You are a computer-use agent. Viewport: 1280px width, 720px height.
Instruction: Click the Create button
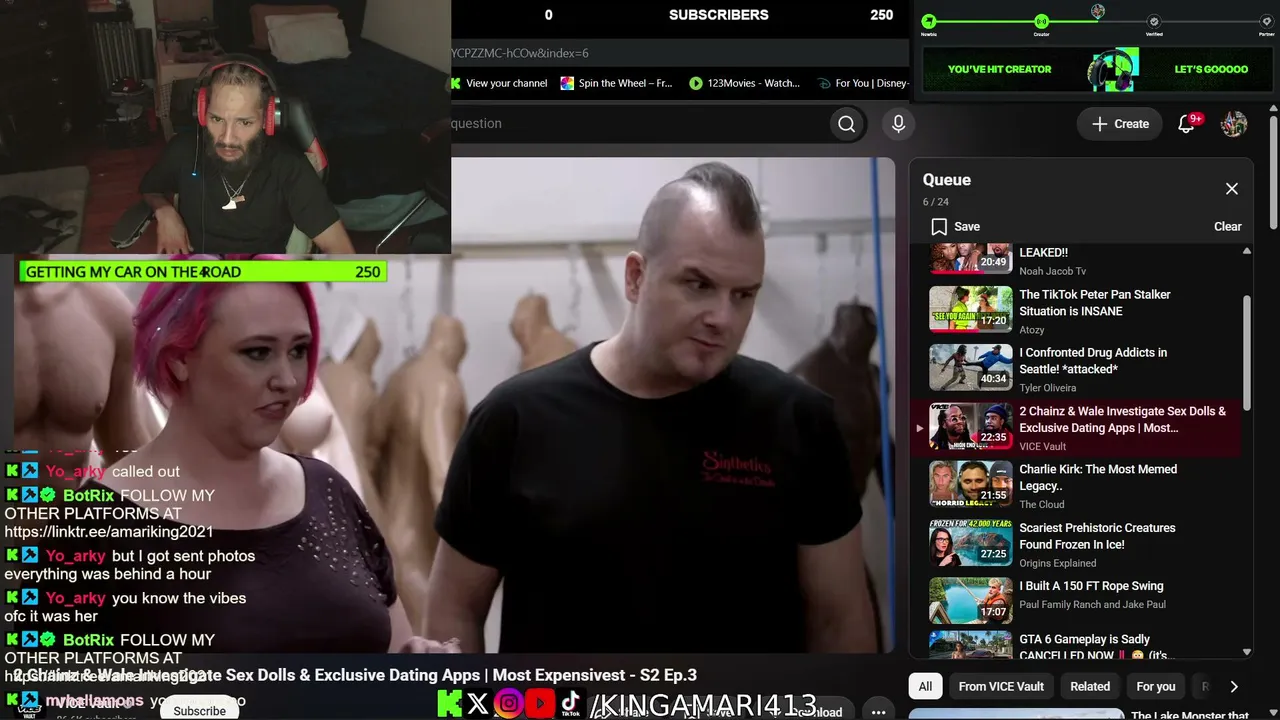(1120, 124)
